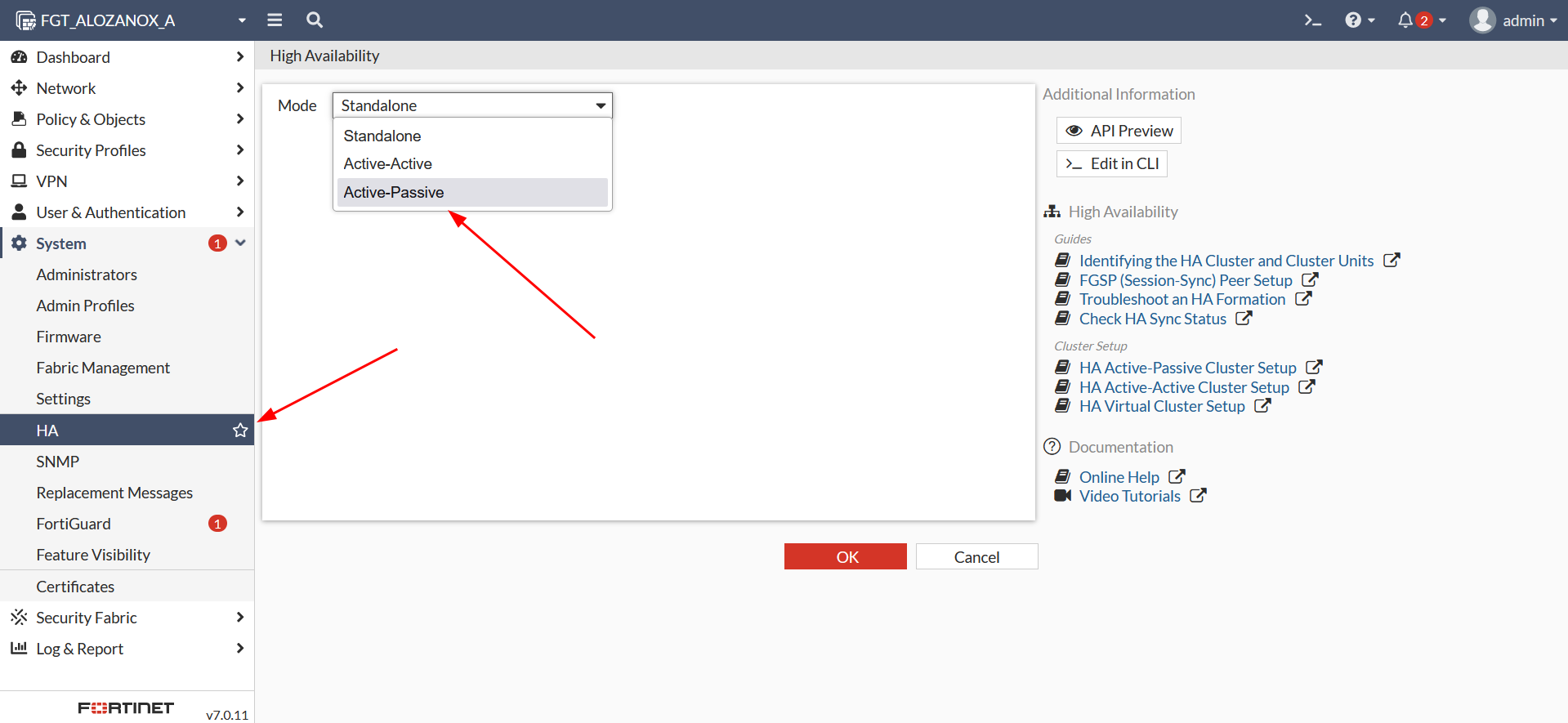
Task: Click the Fortinet logo in footer
Action: (x=126, y=708)
